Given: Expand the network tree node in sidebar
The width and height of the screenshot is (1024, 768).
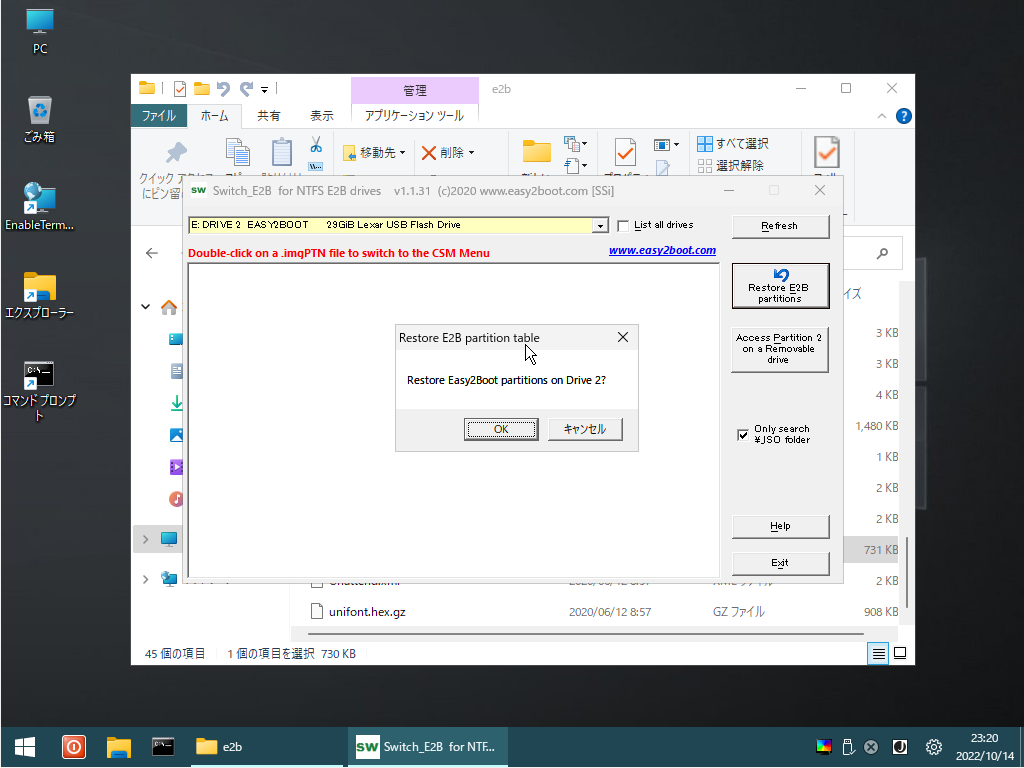Looking at the screenshot, I should 146,579.
